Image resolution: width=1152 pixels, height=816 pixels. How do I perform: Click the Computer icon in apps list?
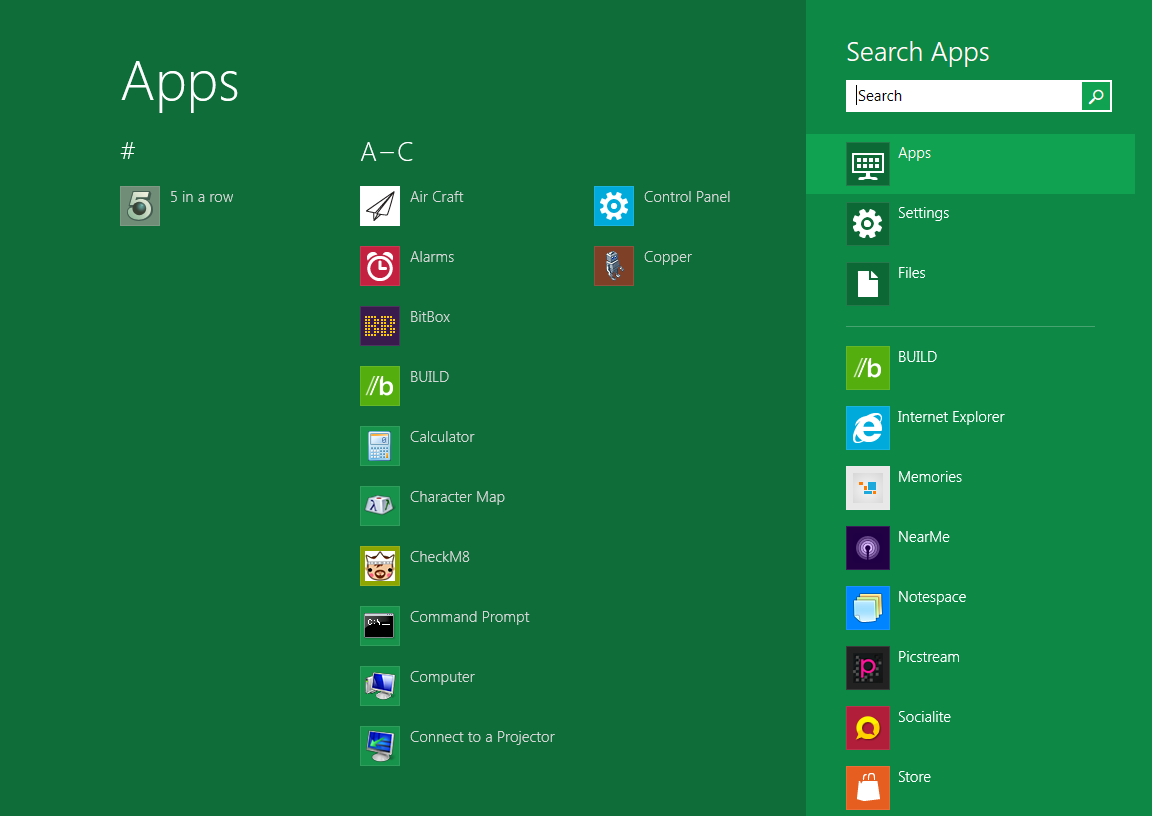tap(380, 686)
